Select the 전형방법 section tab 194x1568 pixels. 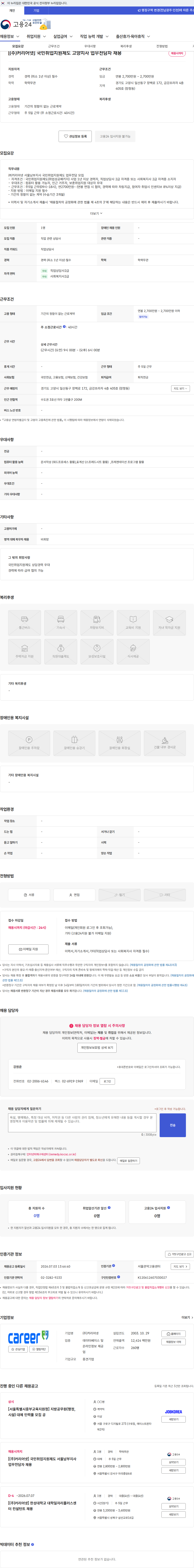point(162,46)
